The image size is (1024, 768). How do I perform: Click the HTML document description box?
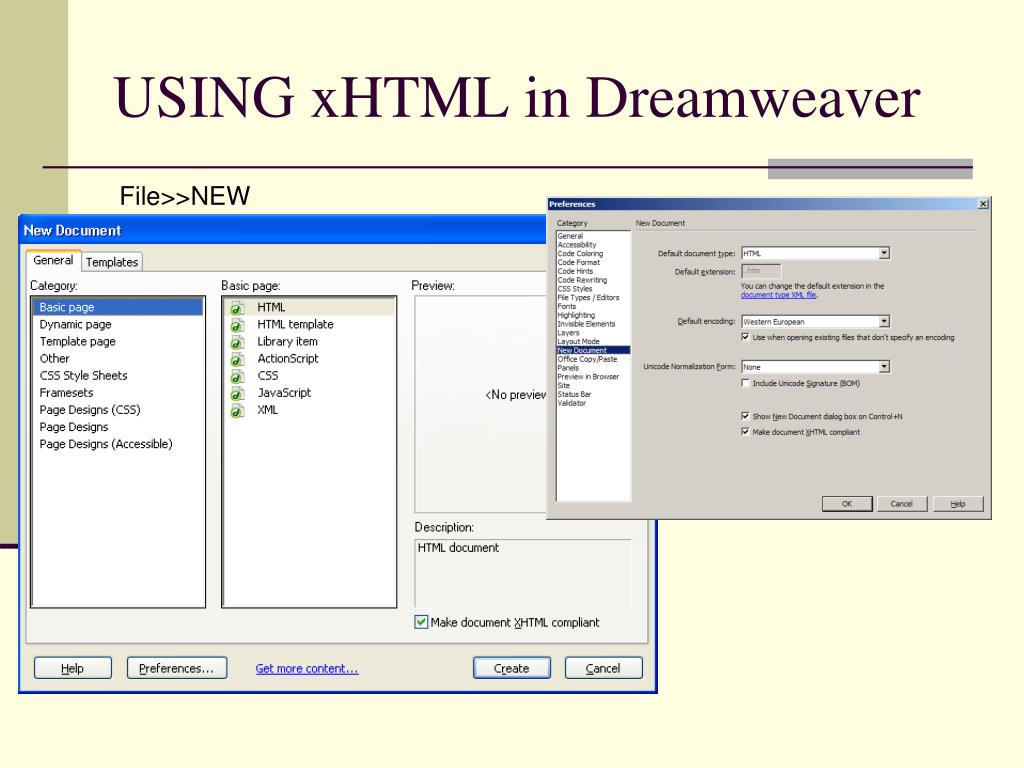522,573
